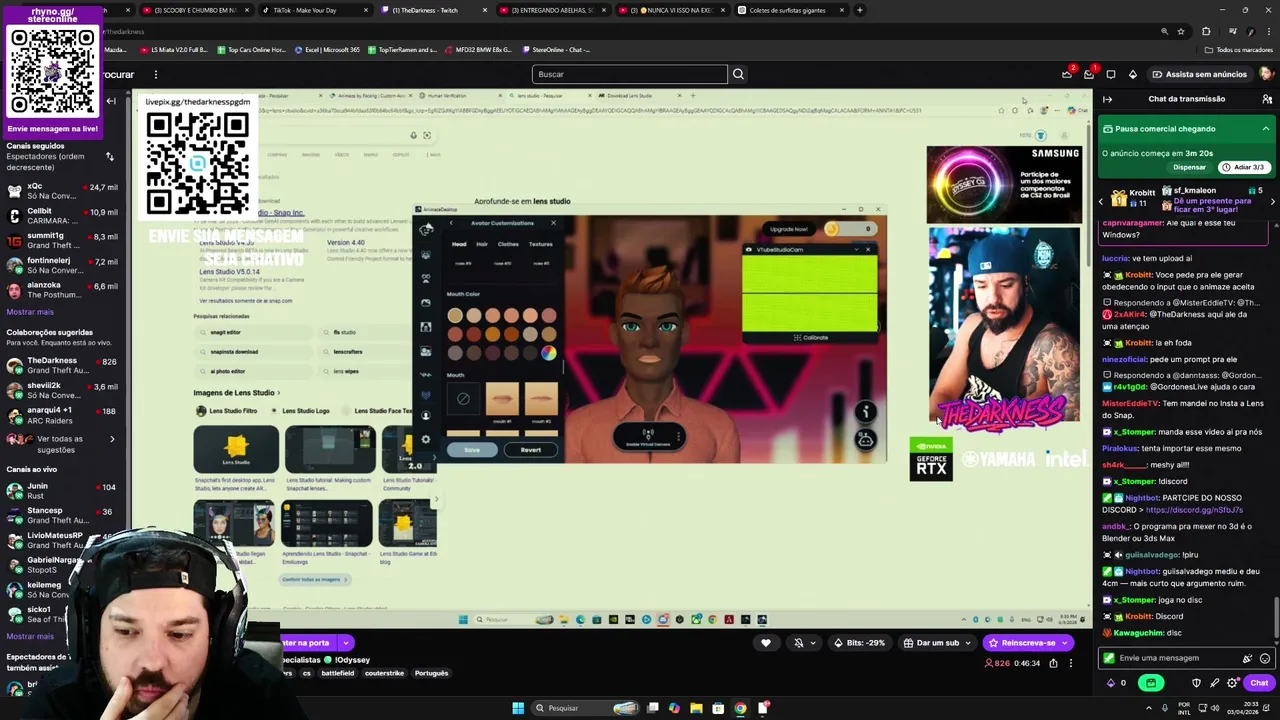
Task: Send message with the Chat button
Action: coord(1259,683)
